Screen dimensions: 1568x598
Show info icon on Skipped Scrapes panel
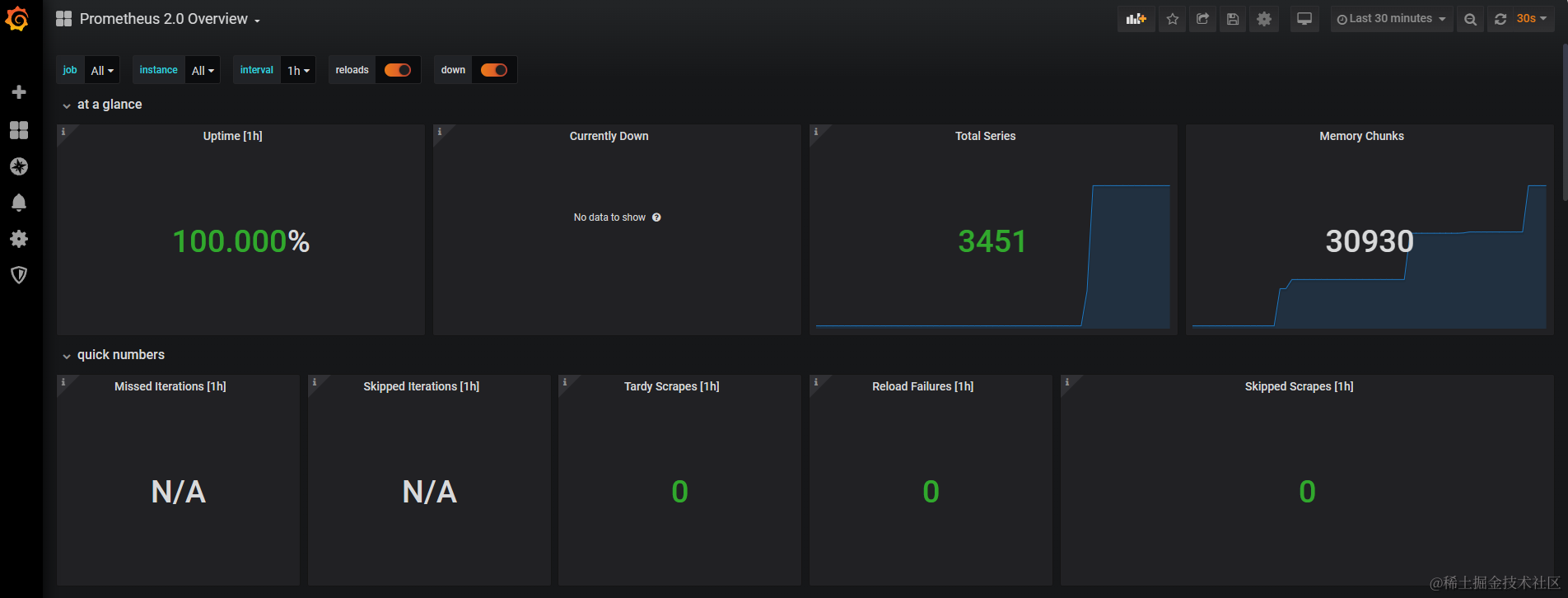[1067, 382]
